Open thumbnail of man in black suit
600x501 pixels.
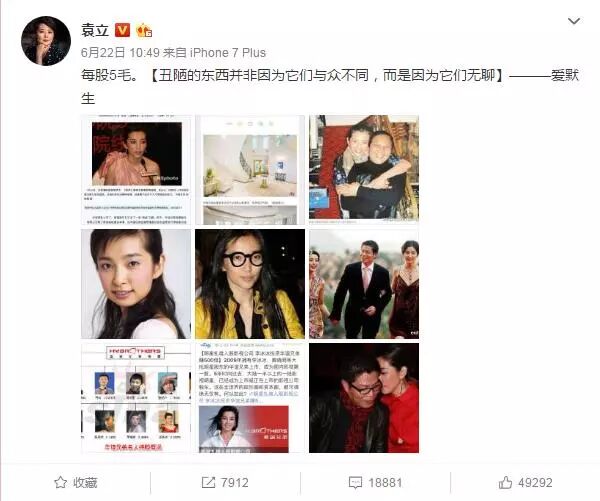pyautogui.click(x=364, y=284)
